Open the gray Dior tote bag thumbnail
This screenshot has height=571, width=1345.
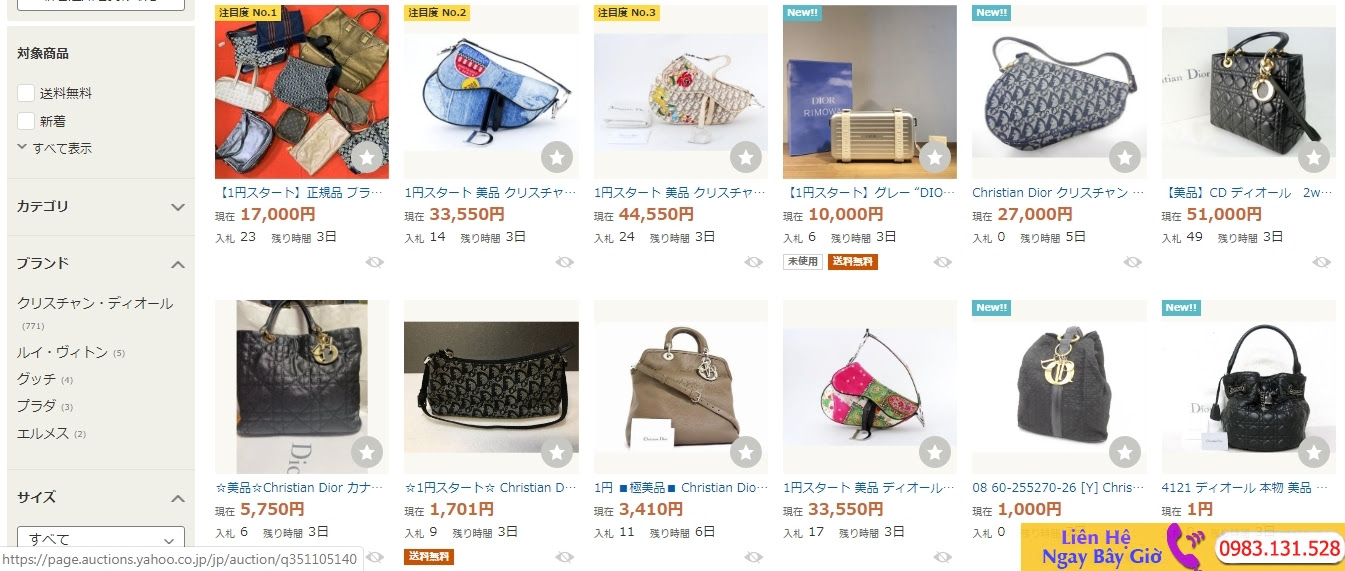pyautogui.click(x=681, y=387)
